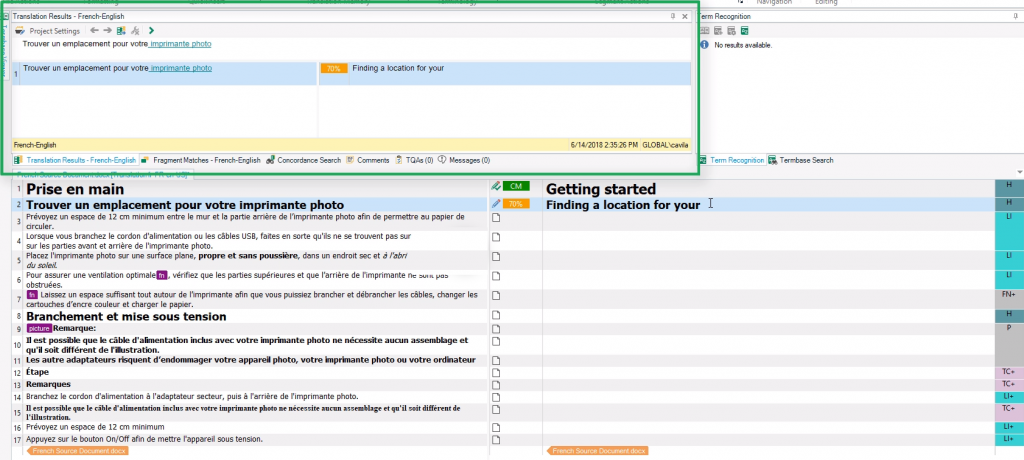This screenshot has width=1024, height=460.
Task: Switch to Term Recognition tab
Action: (x=733, y=160)
